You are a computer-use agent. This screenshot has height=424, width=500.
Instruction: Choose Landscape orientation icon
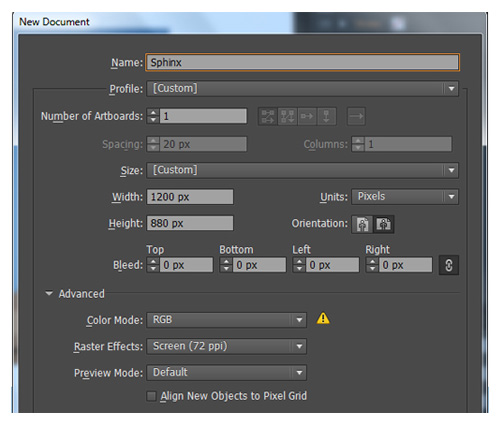pos(384,224)
